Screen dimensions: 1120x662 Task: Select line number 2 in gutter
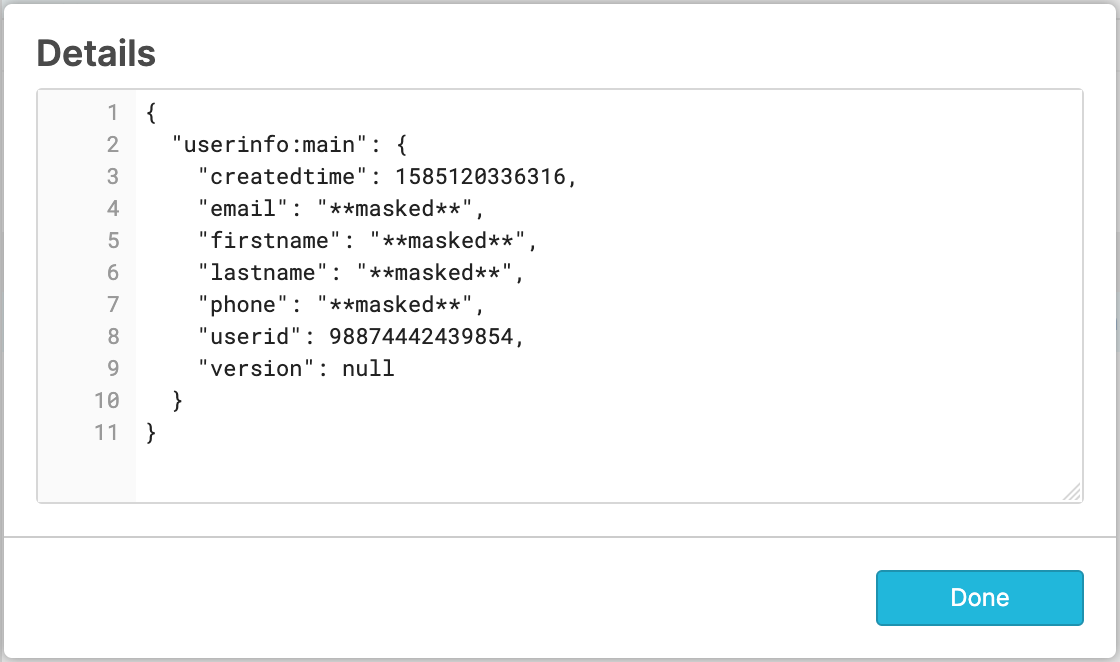point(112,145)
